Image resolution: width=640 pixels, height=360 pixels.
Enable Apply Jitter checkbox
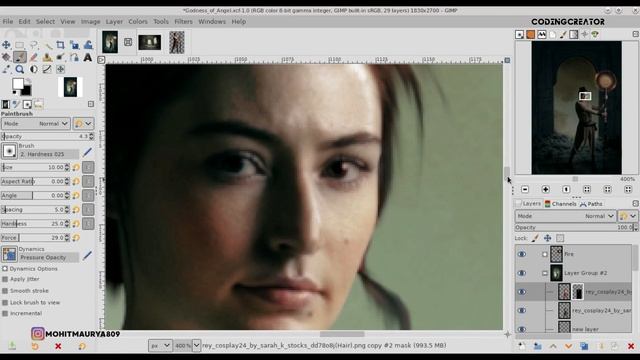(5, 279)
